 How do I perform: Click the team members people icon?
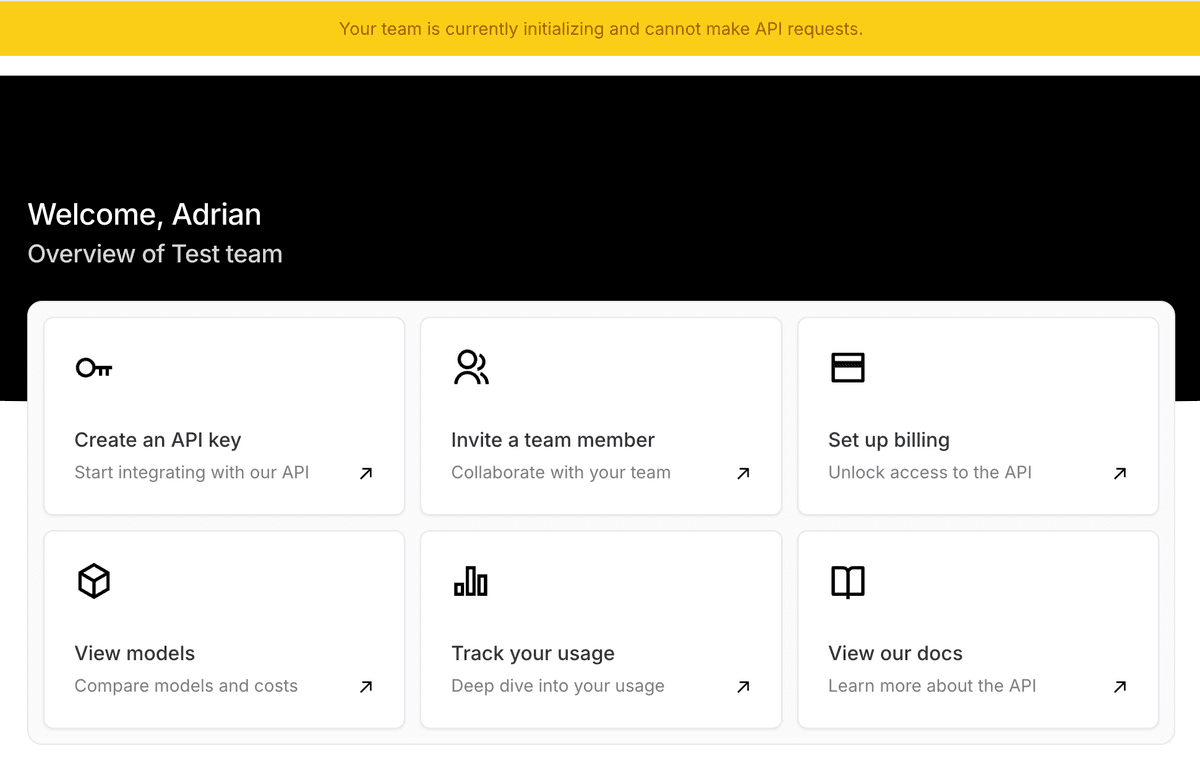tap(470, 367)
